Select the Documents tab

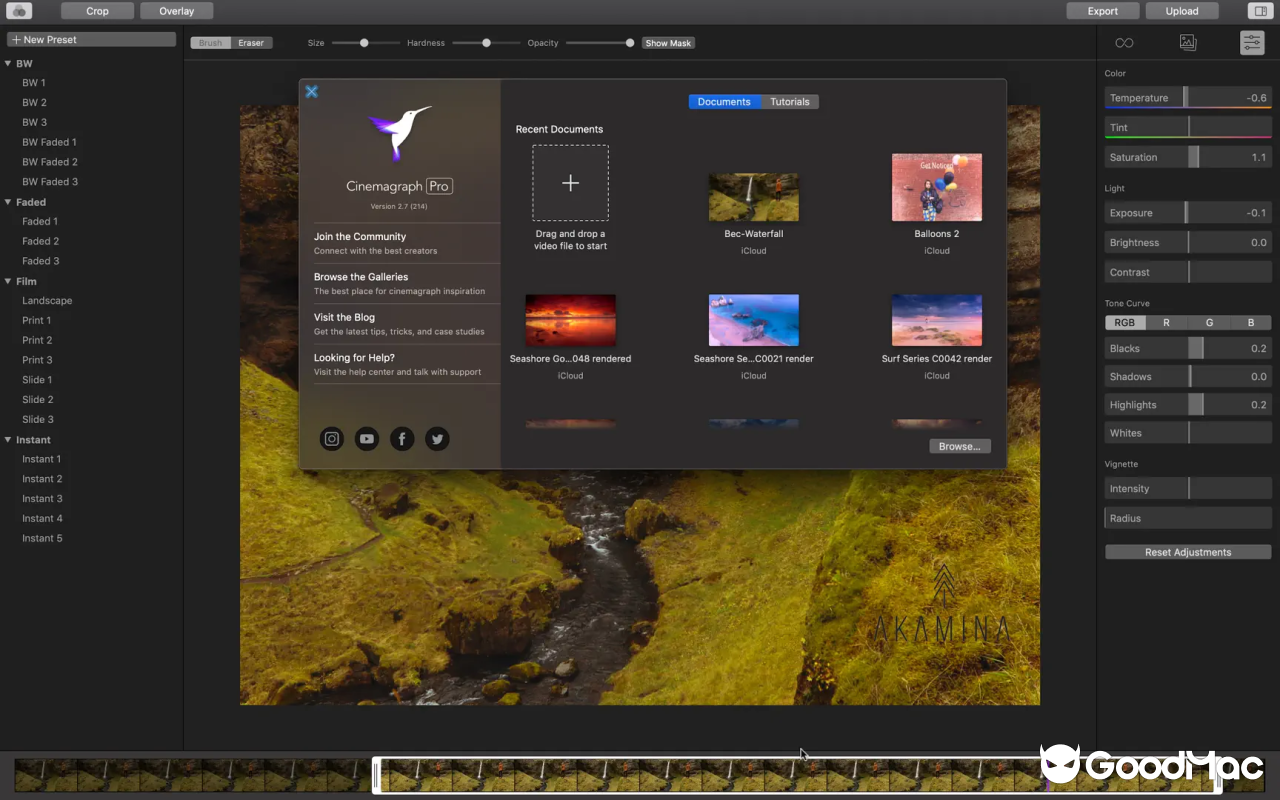click(x=724, y=102)
